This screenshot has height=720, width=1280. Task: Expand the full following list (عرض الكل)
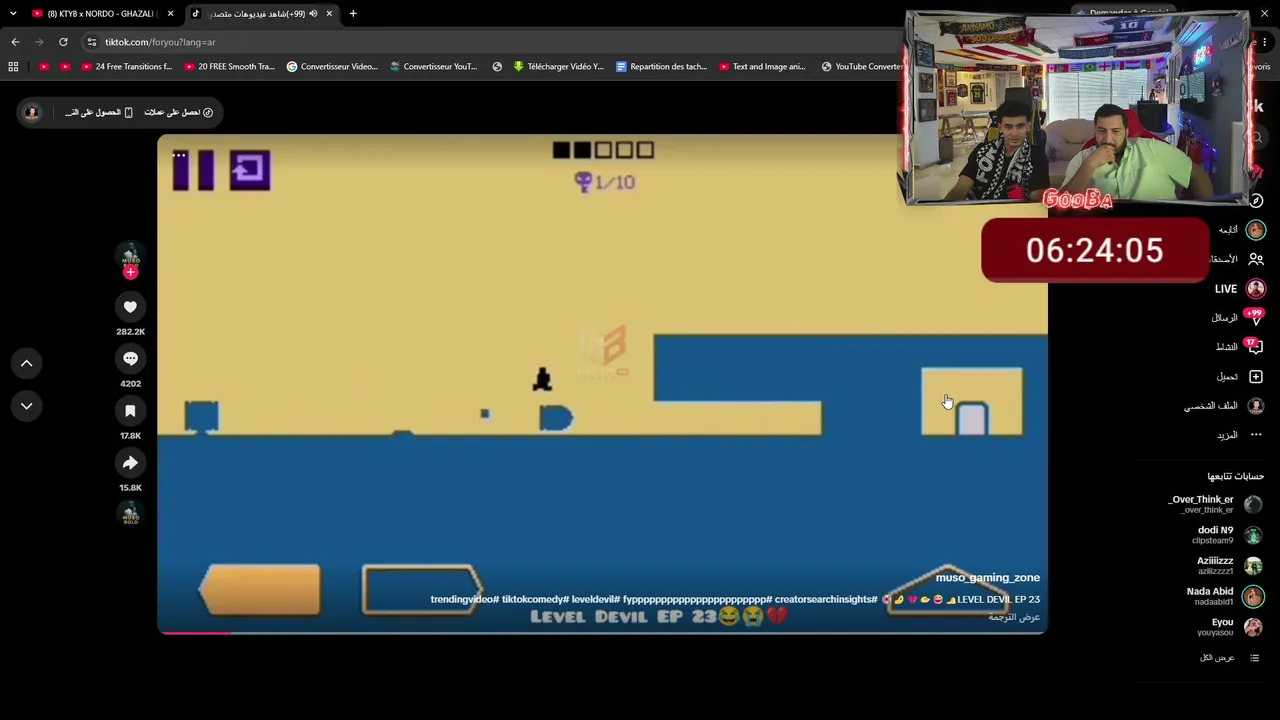(1230, 658)
